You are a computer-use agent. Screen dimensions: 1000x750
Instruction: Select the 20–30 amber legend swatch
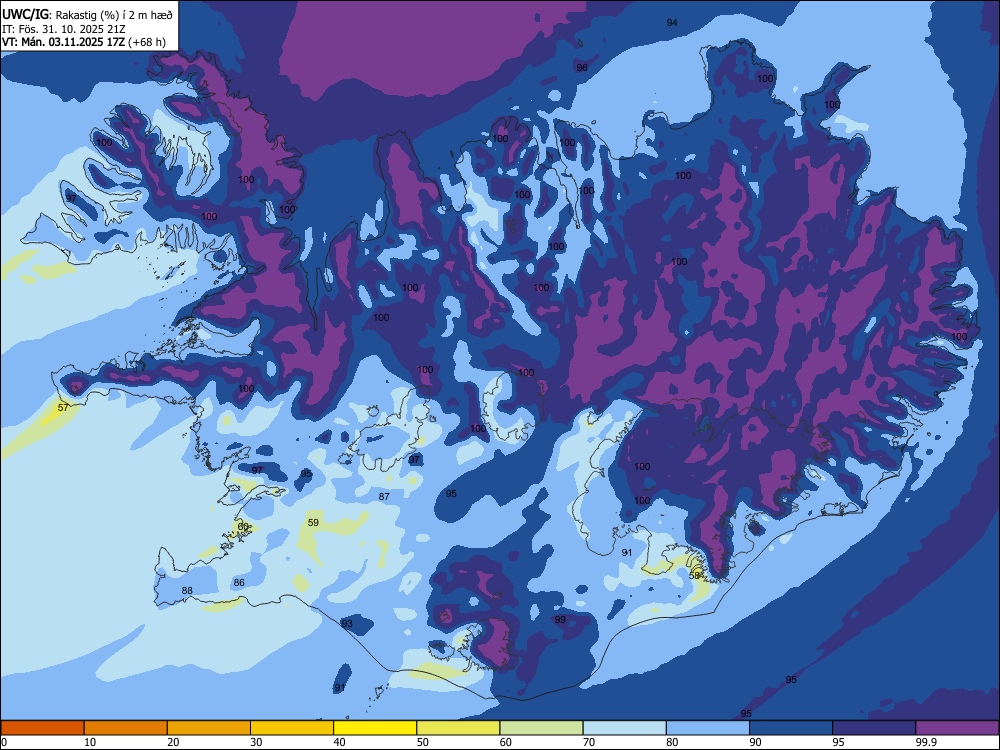coord(209,728)
